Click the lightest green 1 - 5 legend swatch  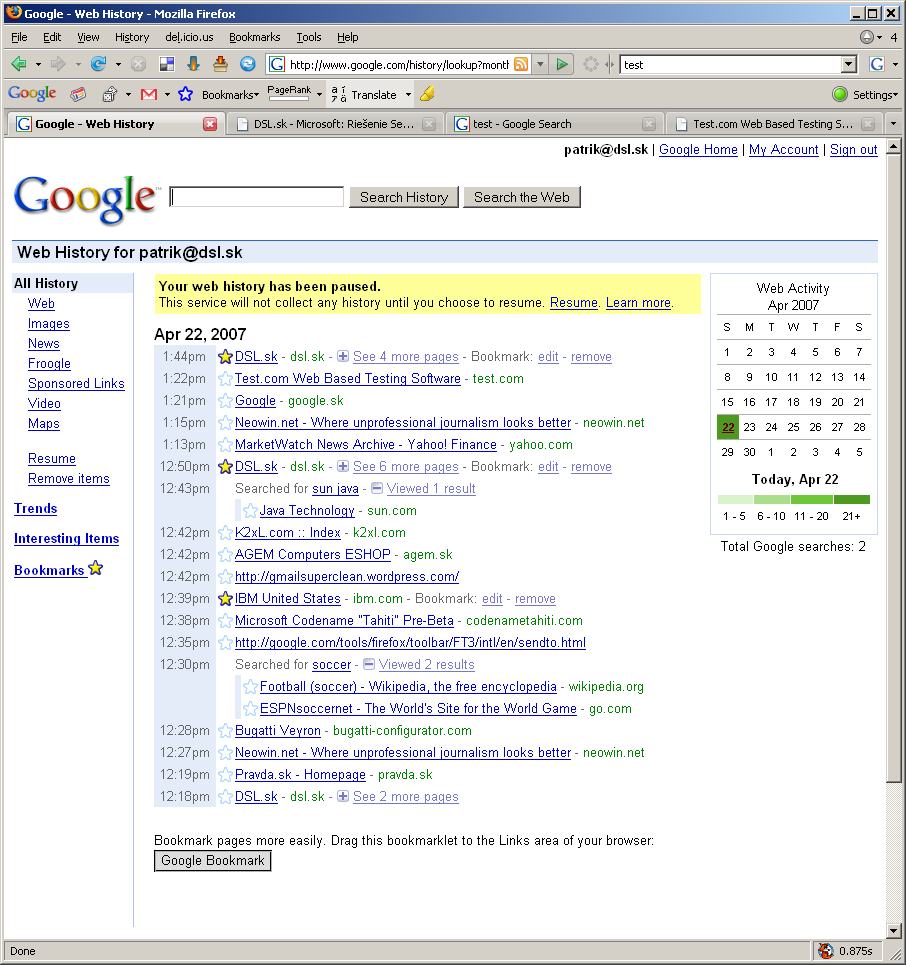click(x=735, y=499)
